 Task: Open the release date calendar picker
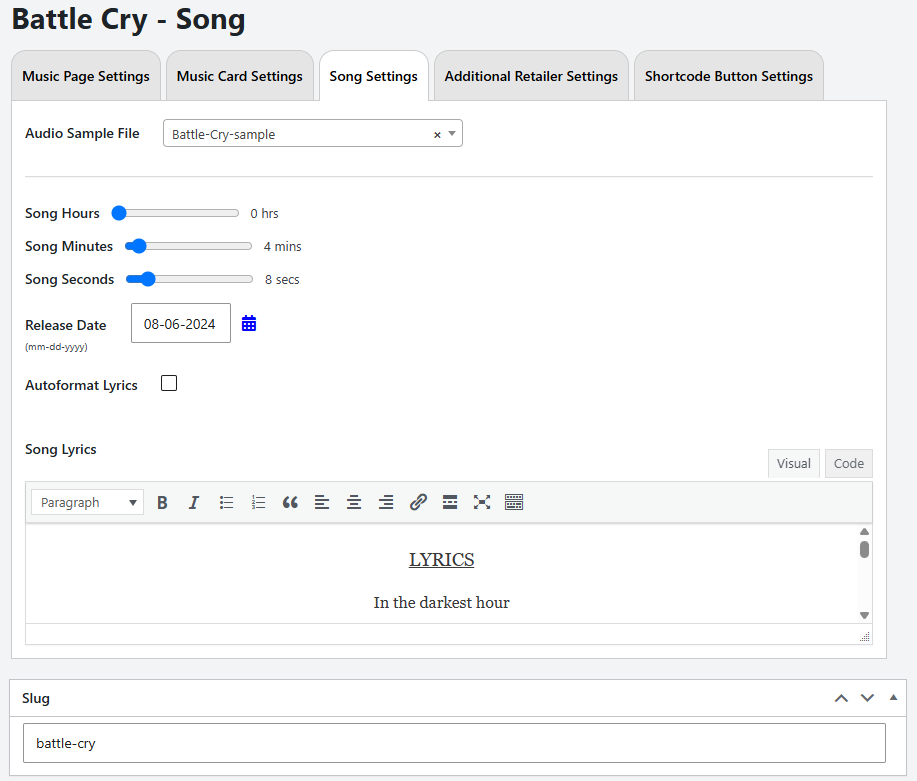tap(249, 324)
